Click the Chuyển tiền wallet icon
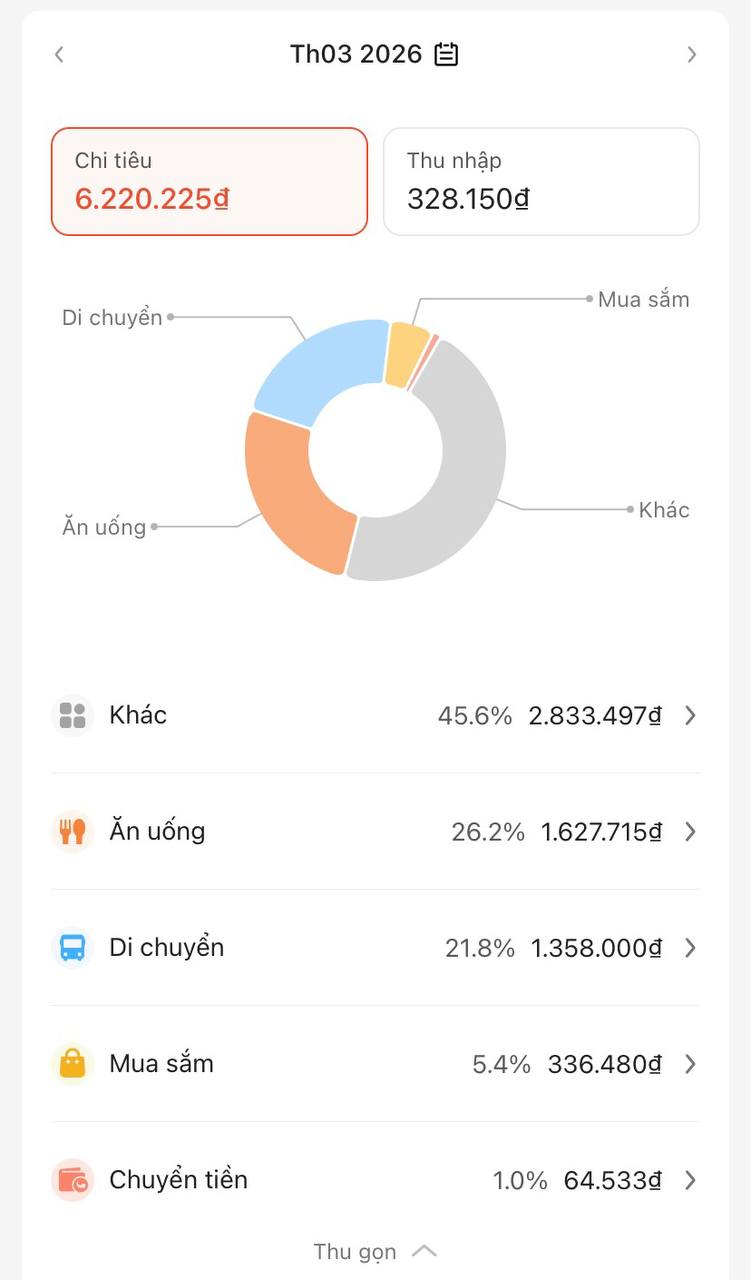The width and height of the screenshot is (751, 1280). 72,1180
